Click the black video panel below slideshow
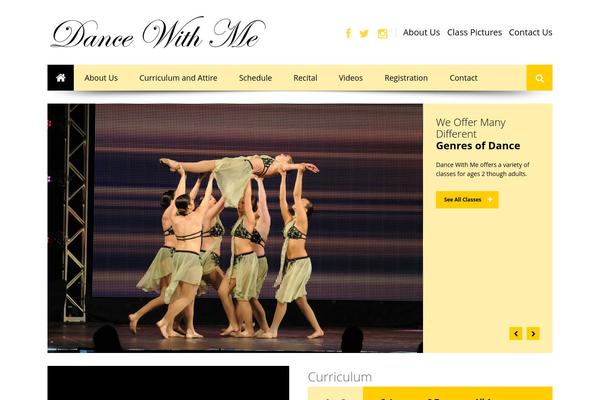This screenshot has width=600, height=400. coord(168,383)
